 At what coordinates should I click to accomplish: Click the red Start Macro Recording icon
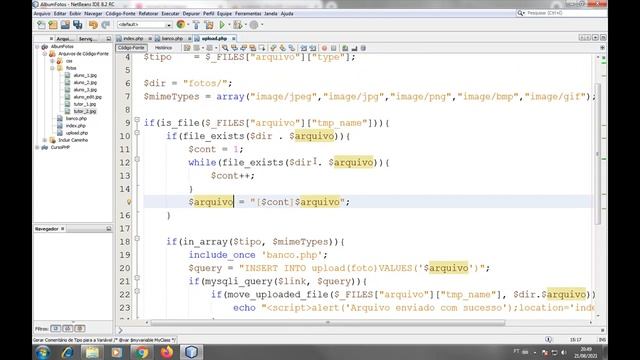pyautogui.click(x=324, y=48)
